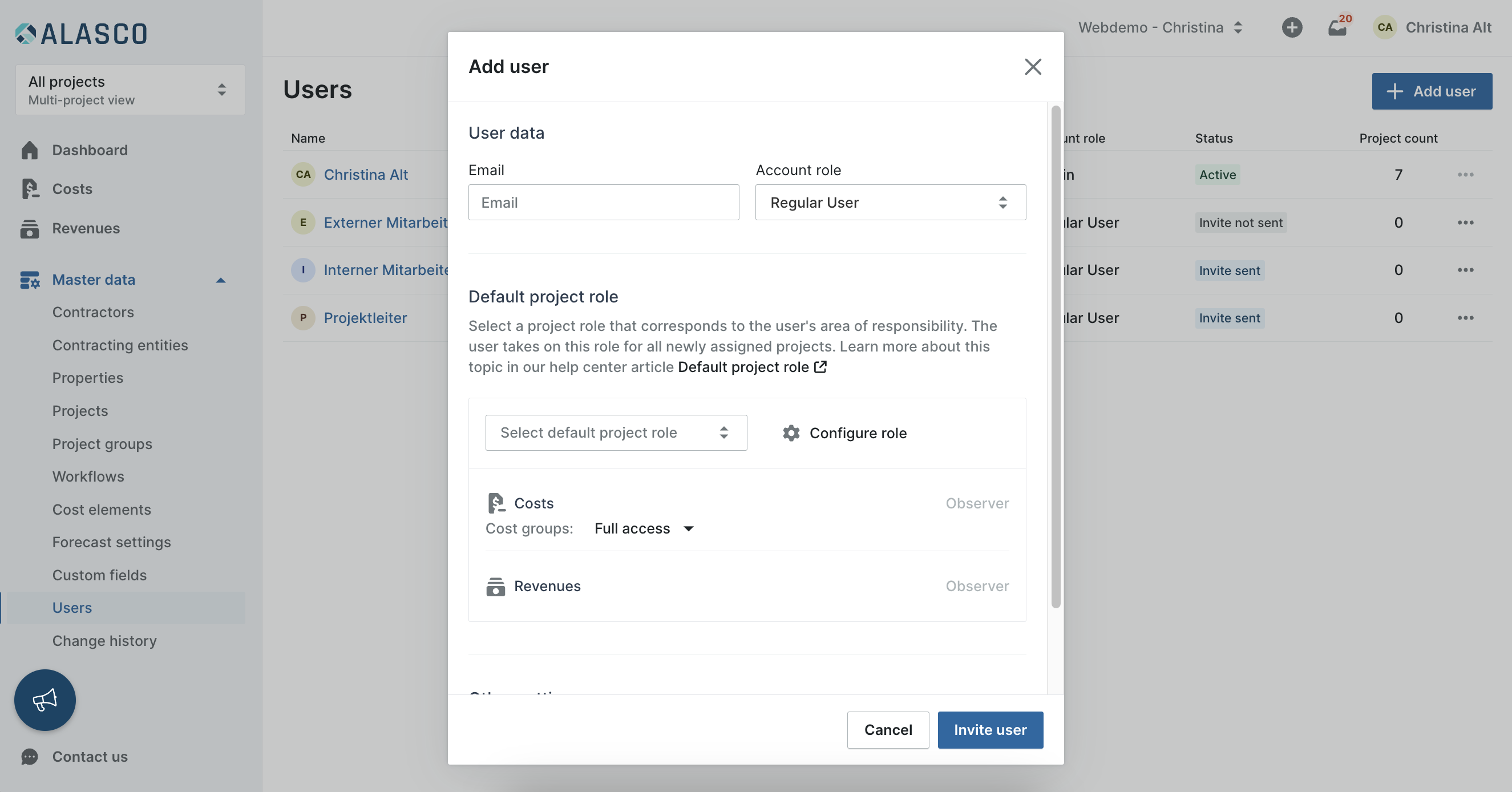This screenshot has width=1512, height=792.
Task: Click the Contact us chat icon
Action: [x=29, y=757]
